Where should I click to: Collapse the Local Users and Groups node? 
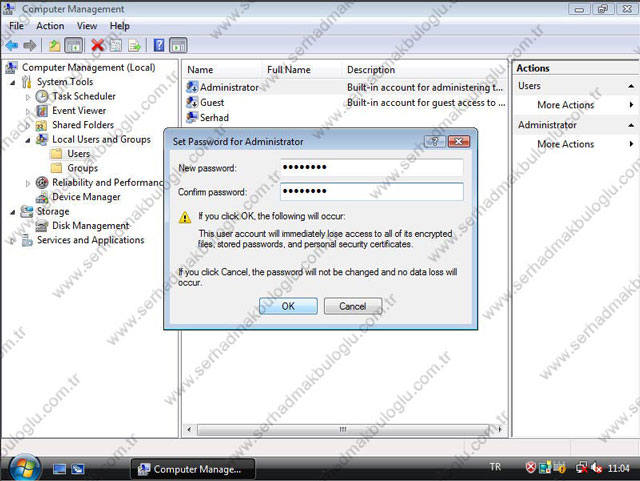tap(28, 140)
